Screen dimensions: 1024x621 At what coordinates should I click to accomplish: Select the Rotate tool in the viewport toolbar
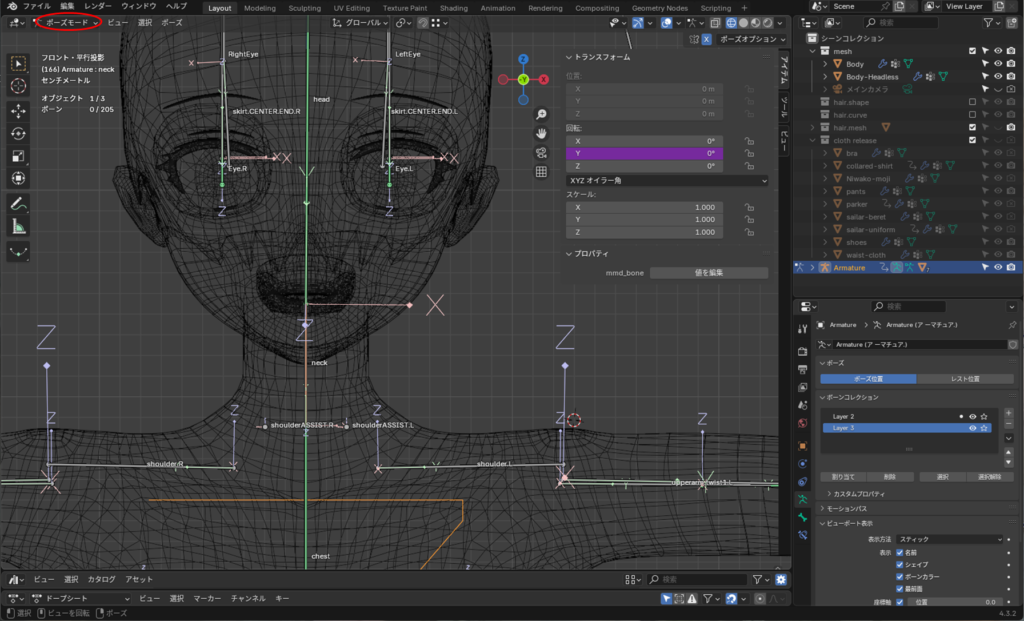tap(19, 133)
